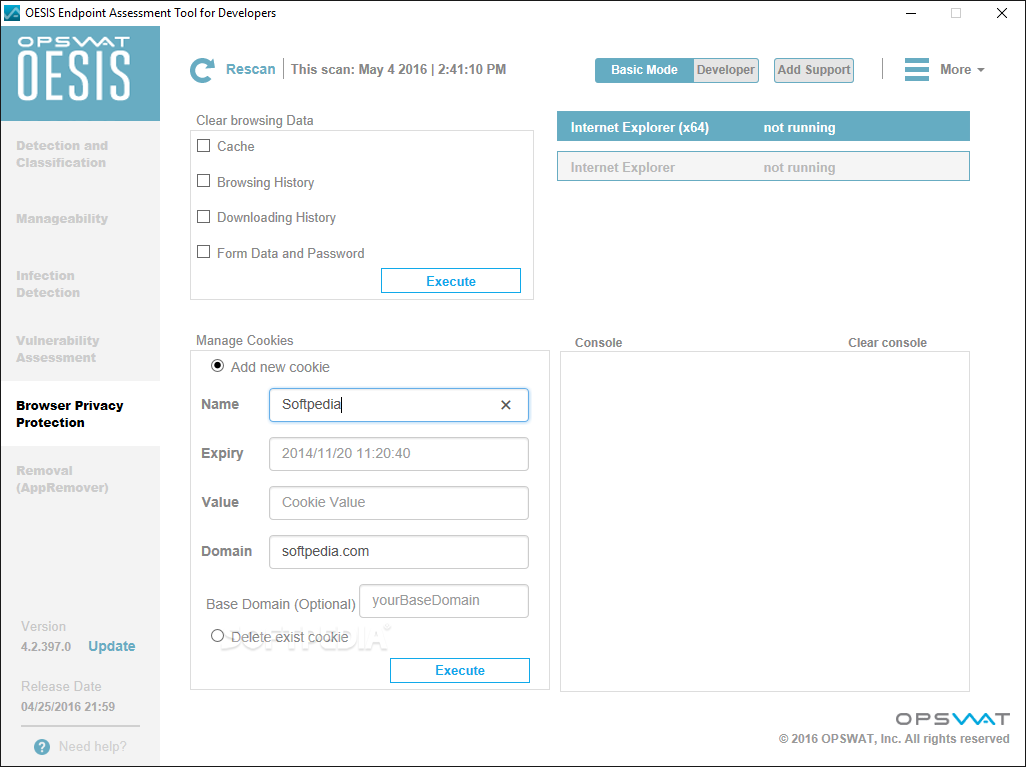1026x767 pixels.
Task: Click the Rescan circular arrow icon
Action: [202, 70]
